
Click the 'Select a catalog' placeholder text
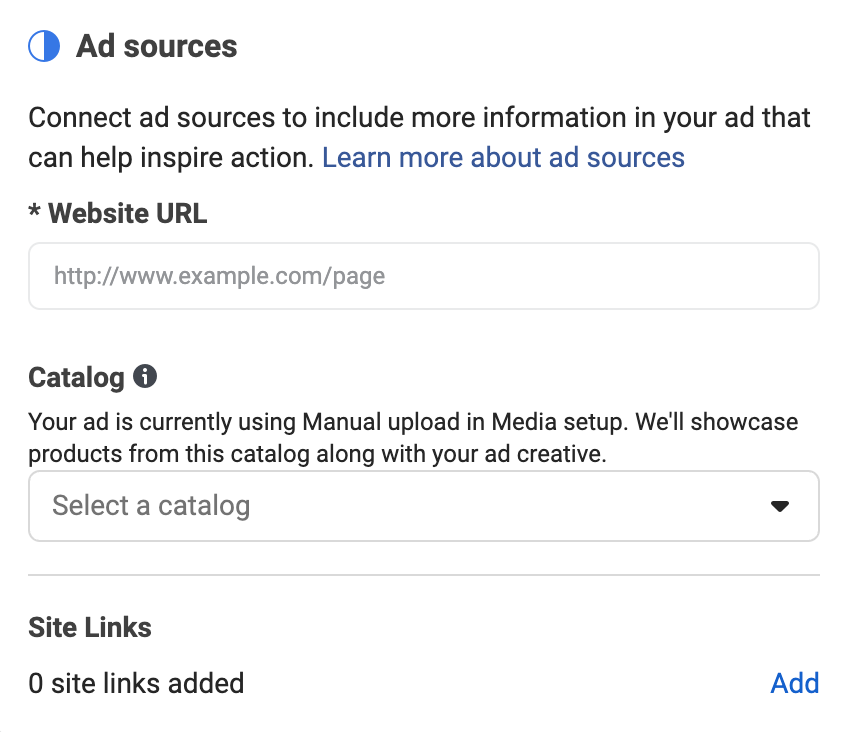point(151,505)
